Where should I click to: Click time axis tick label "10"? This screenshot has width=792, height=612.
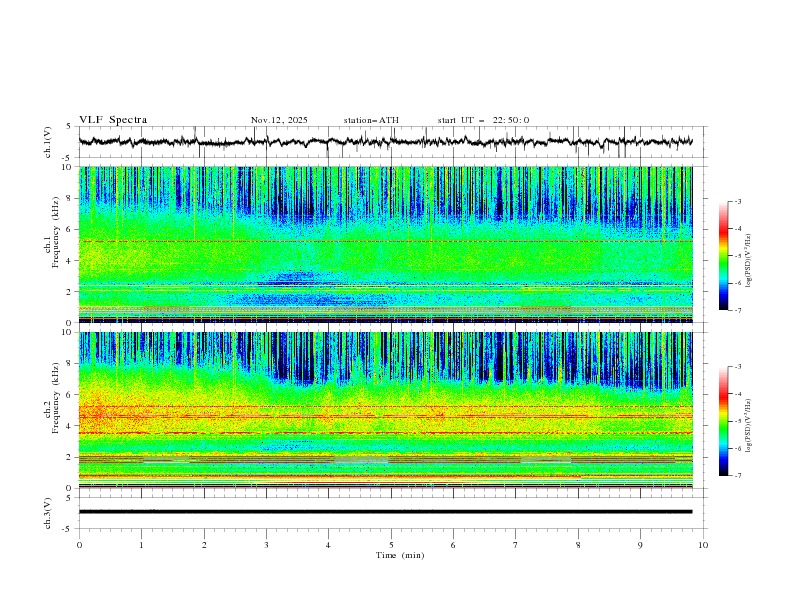(x=703, y=545)
